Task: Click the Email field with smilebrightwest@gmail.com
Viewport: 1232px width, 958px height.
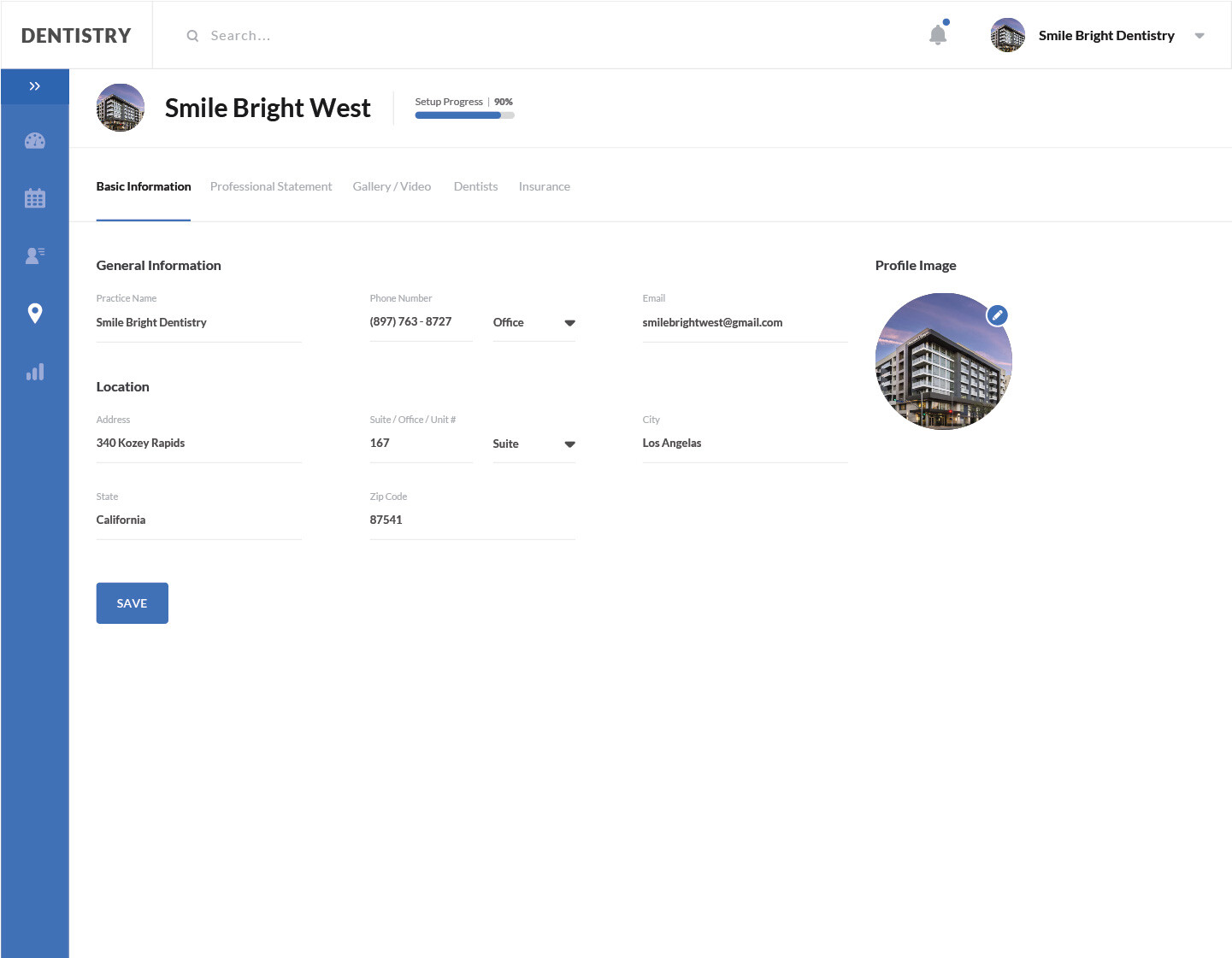Action: tap(744, 323)
